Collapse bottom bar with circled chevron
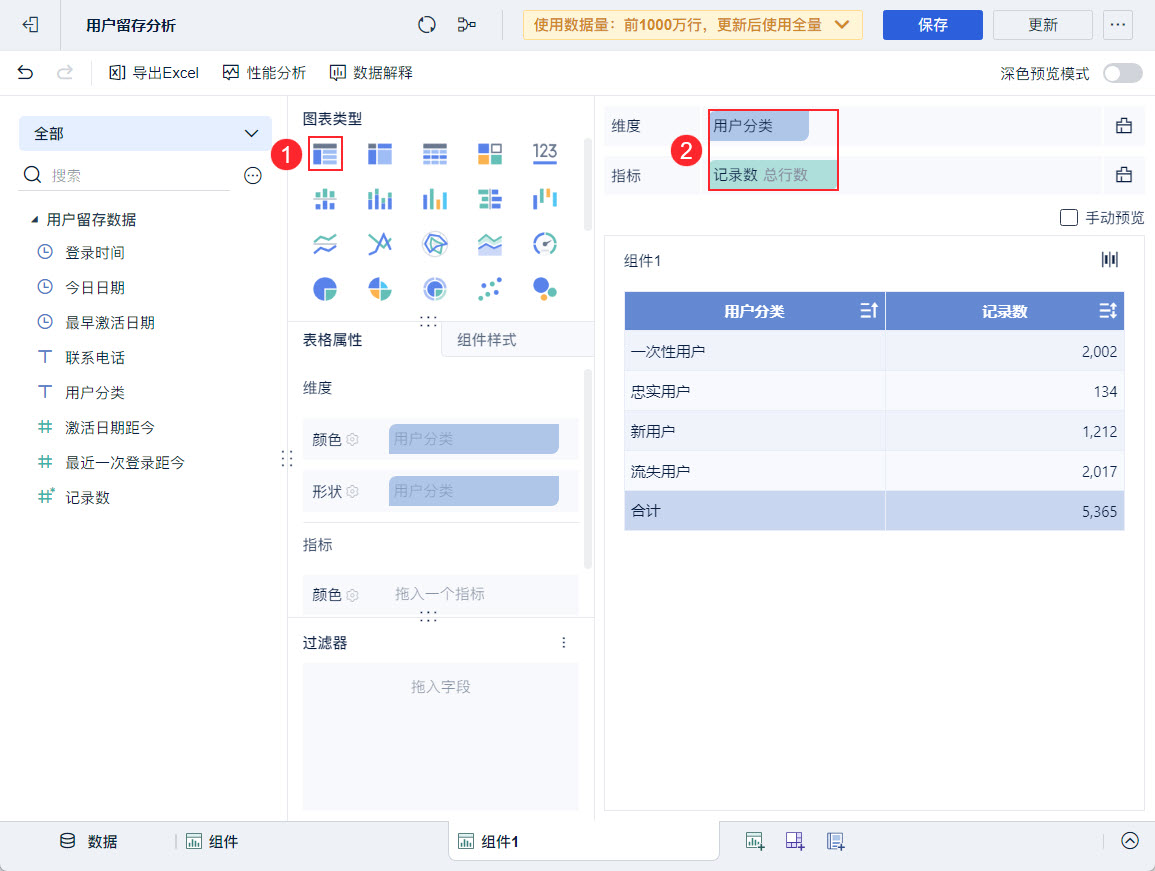 point(1129,841)
